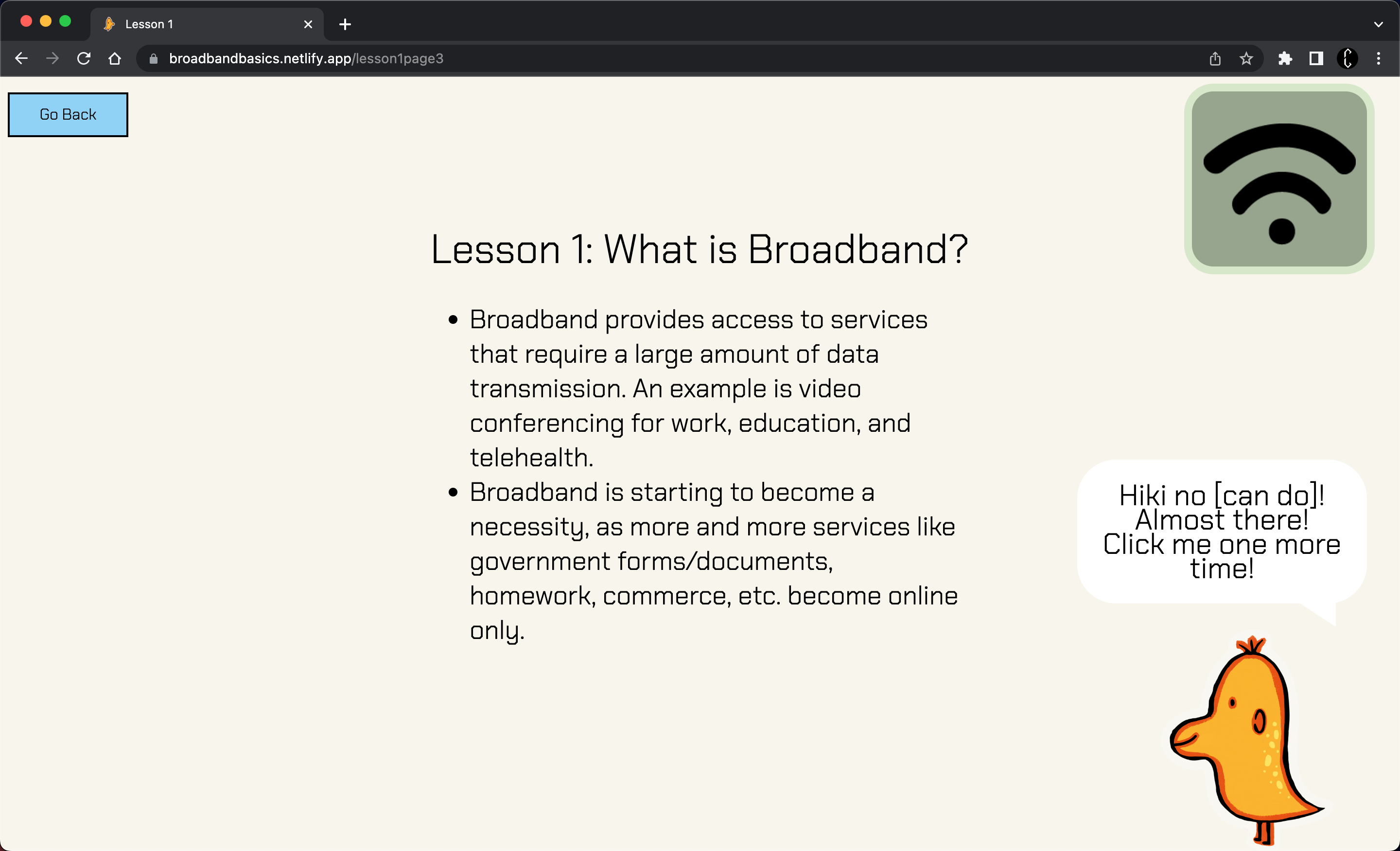The width and height of the screenshot is (1400, 851).
Task: Bookmark this page with the star
Action: coord(1246,58)
